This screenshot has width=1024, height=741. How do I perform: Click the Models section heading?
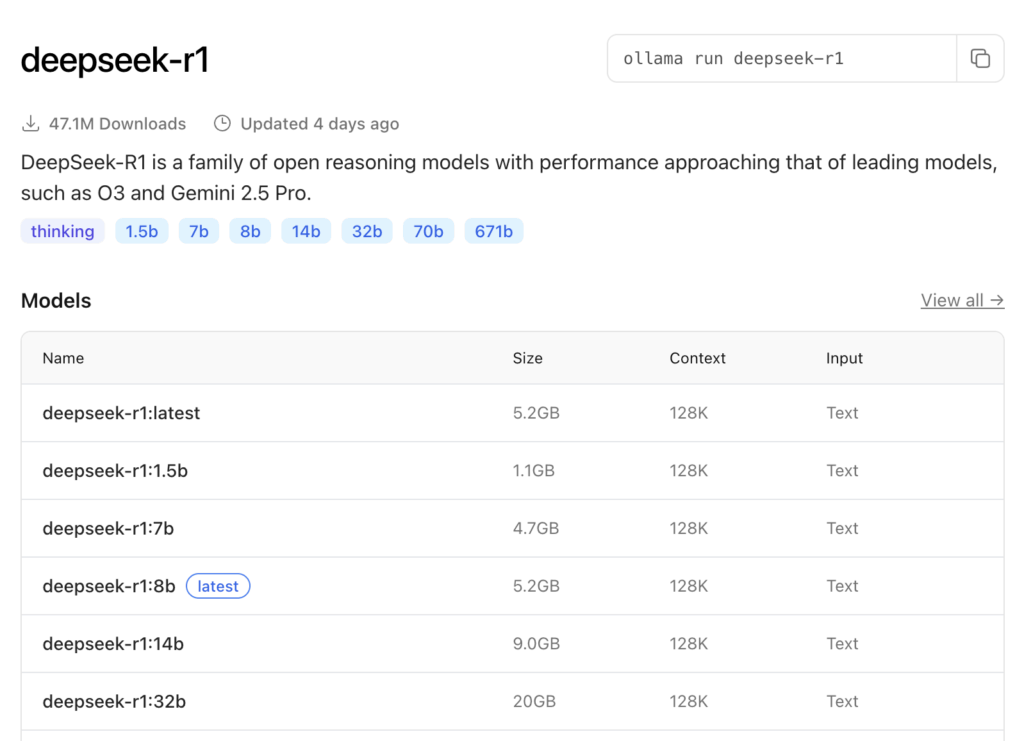(56, 301)
